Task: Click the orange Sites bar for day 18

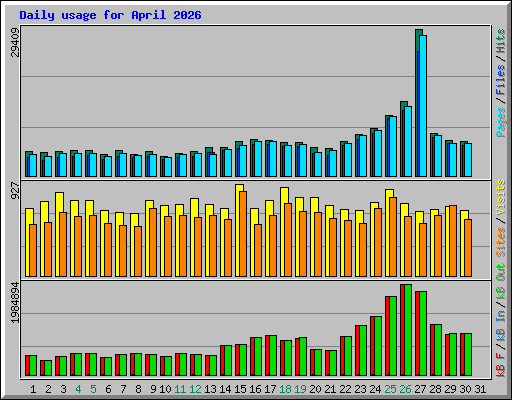Action: [288, 240]
